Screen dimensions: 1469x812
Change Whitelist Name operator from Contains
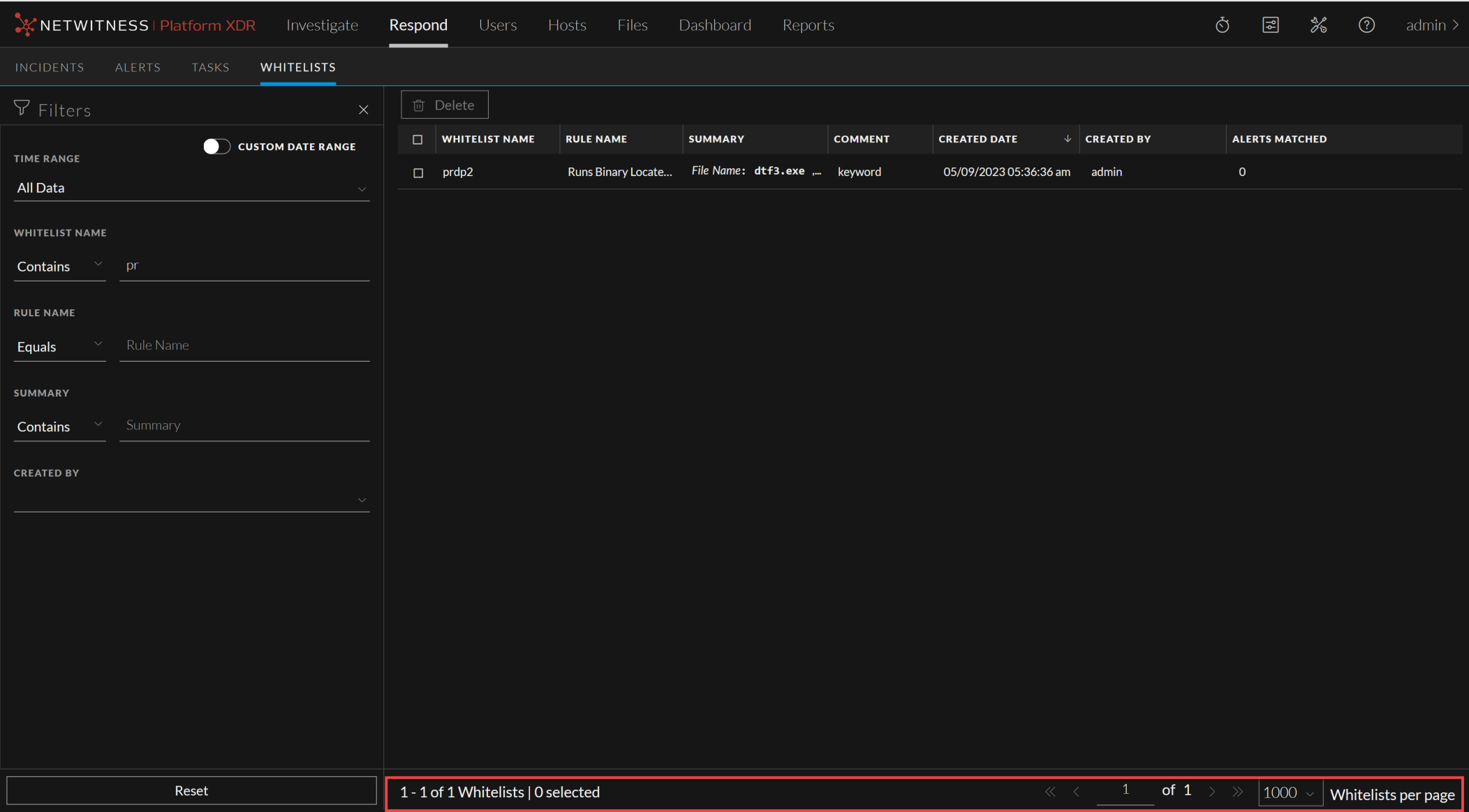(x=59, y=266)
